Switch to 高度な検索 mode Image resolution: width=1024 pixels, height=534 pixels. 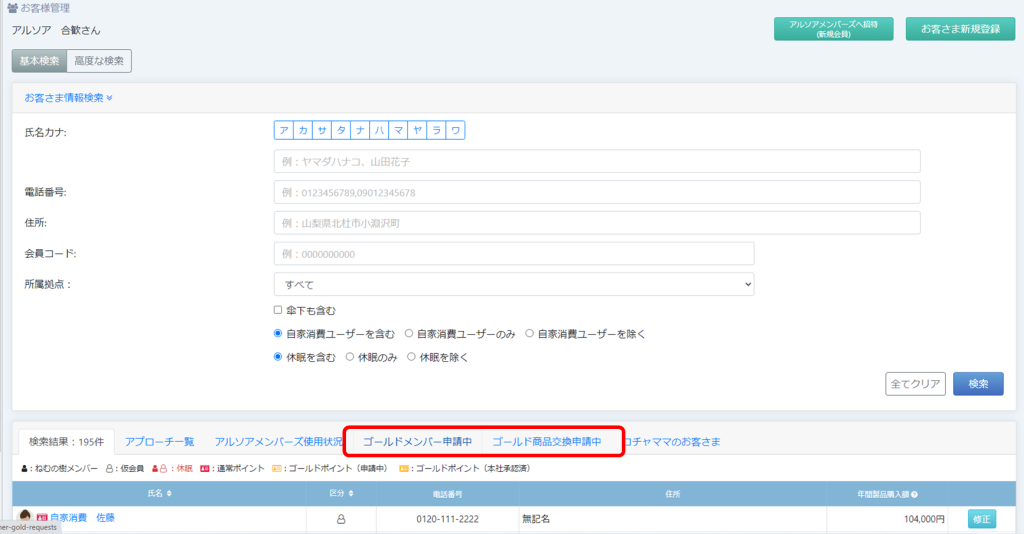pyautogui.click(x=99, y=61)
